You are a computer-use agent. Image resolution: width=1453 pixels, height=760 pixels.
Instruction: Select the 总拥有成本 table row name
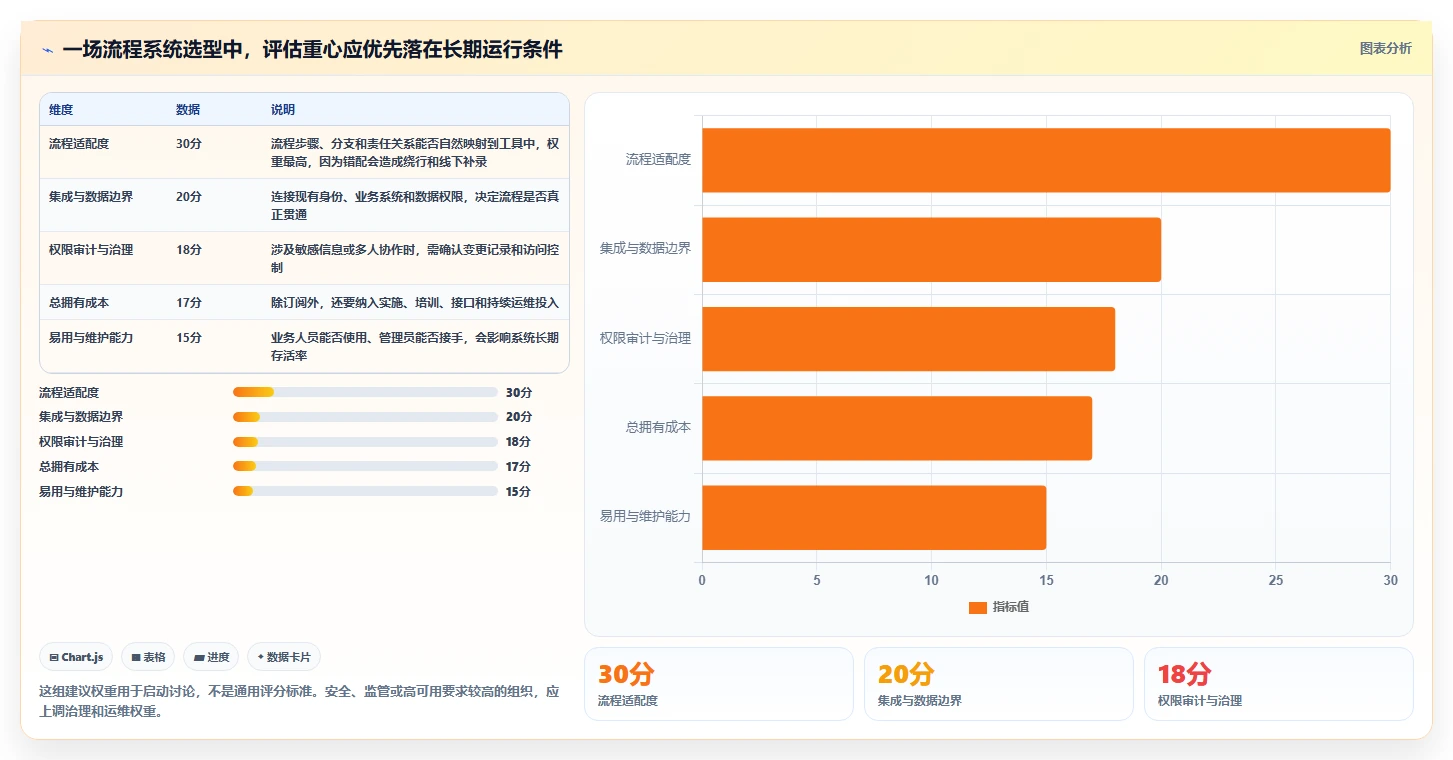(x=79, y=303)
